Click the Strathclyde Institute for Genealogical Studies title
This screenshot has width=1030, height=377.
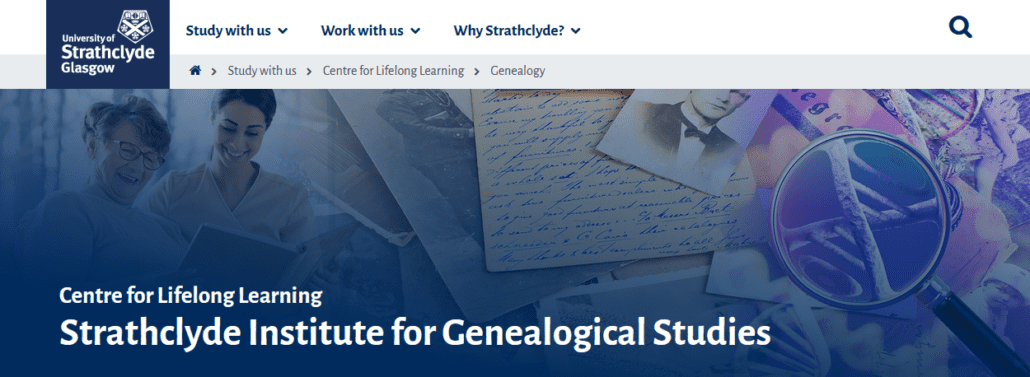414,333
